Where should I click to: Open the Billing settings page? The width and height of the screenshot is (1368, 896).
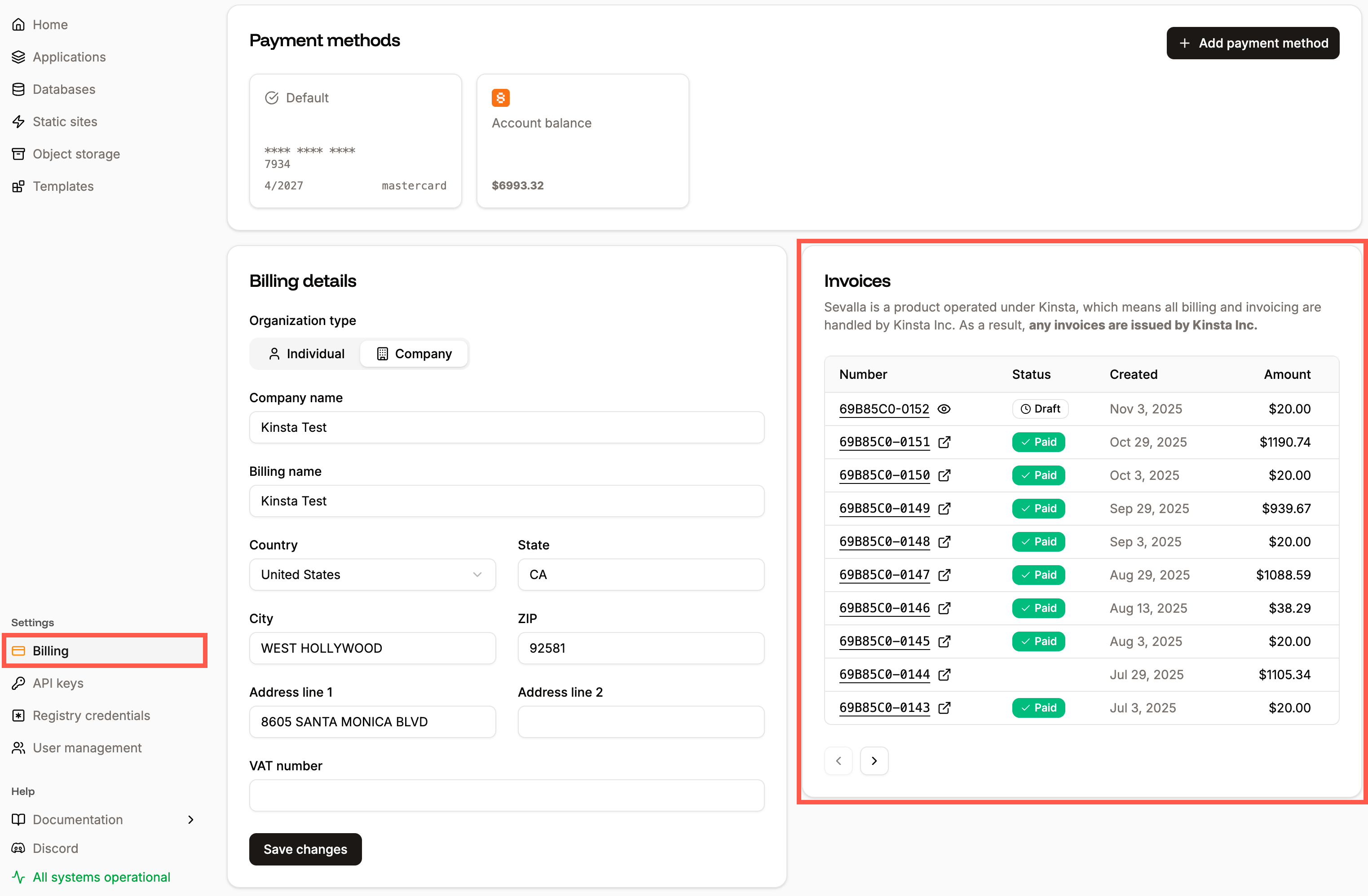[x=51, y=650]
